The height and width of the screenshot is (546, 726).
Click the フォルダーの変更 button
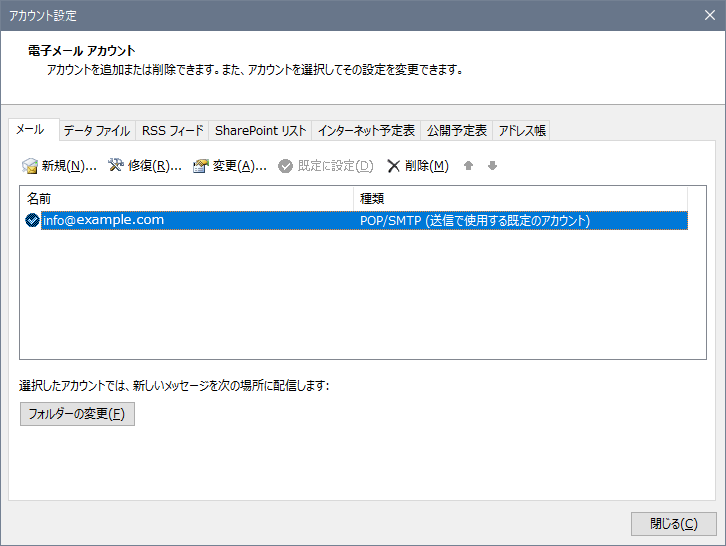(77, 414)
